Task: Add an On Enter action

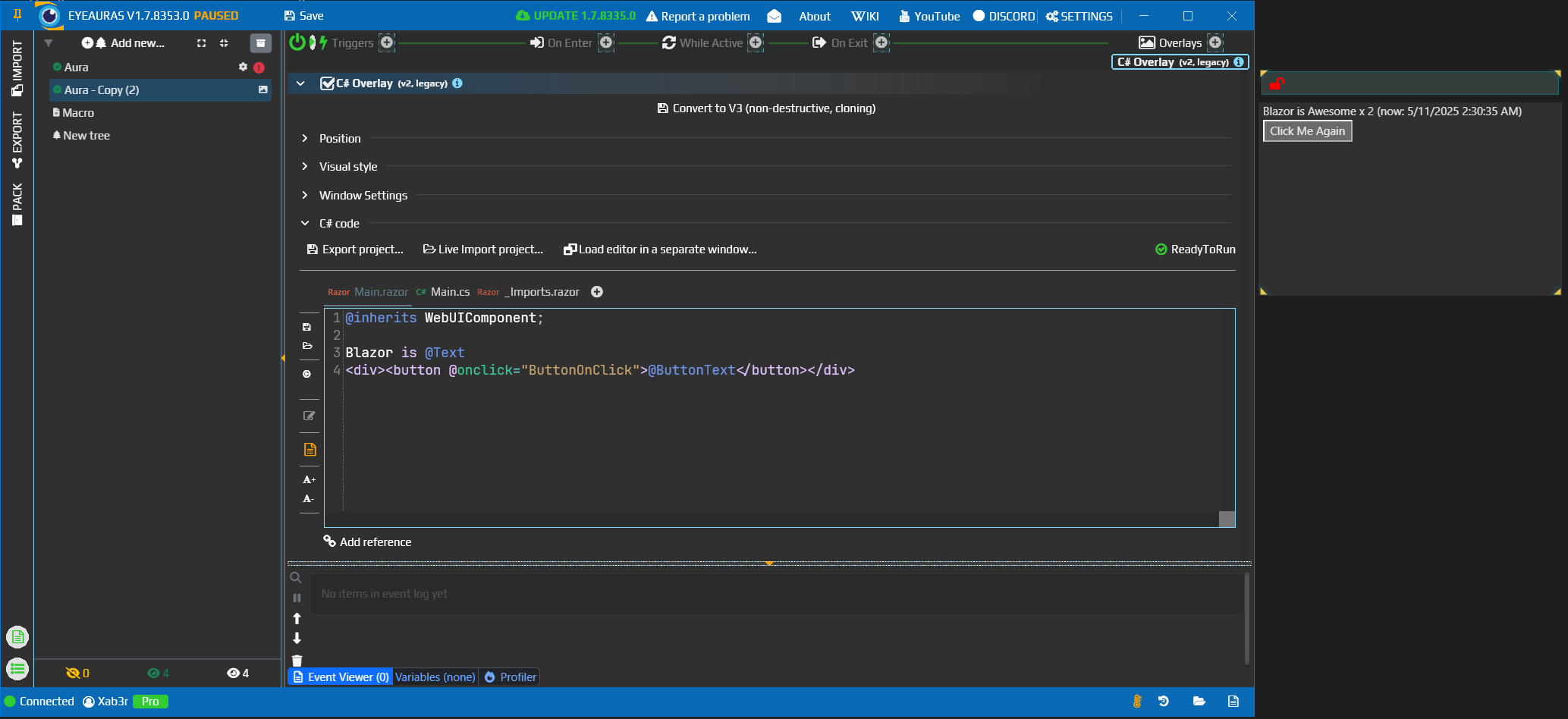Action: [x=606, y=42]
